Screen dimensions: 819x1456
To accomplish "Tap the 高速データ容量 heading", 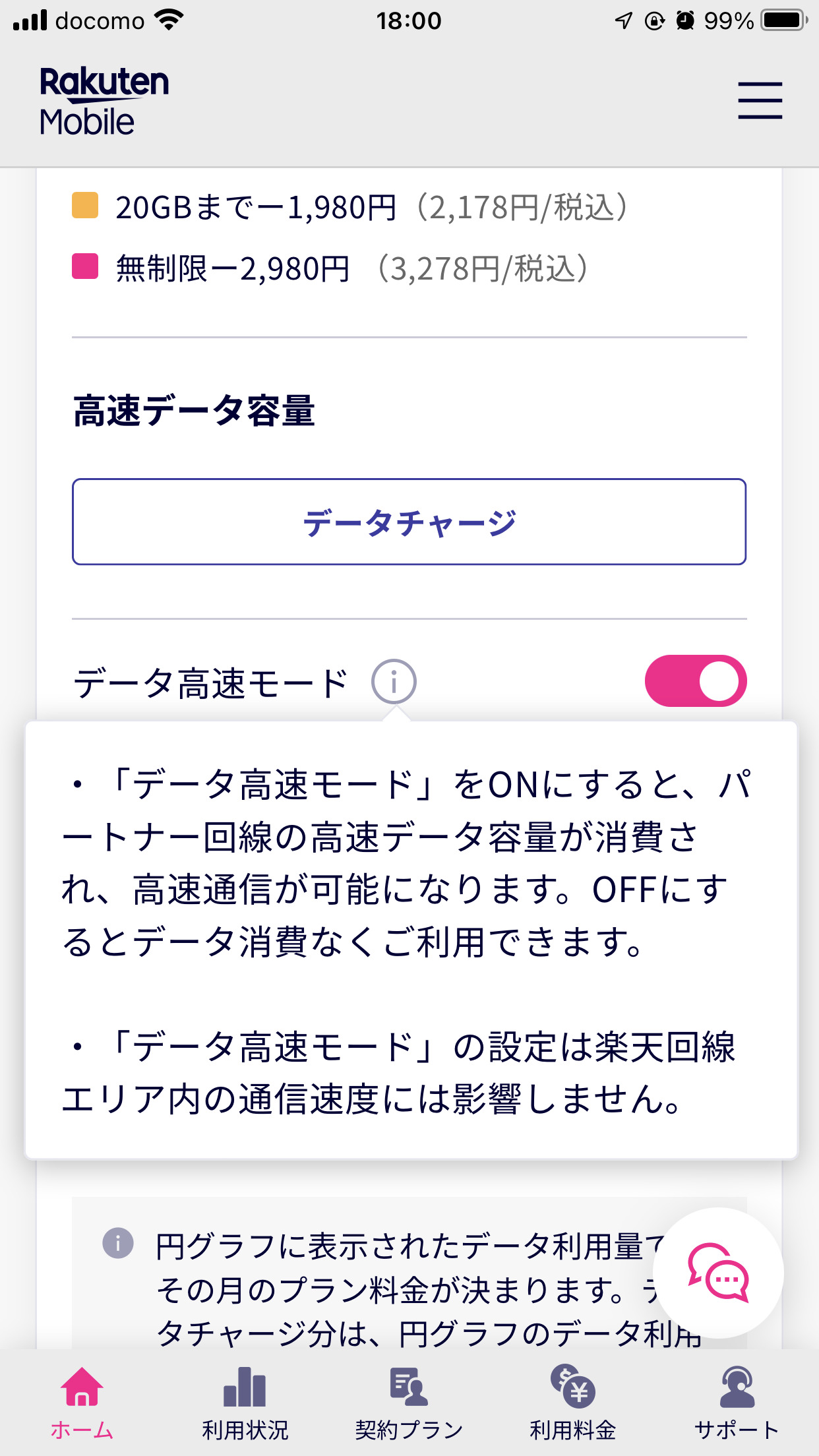I will (194, 411).
